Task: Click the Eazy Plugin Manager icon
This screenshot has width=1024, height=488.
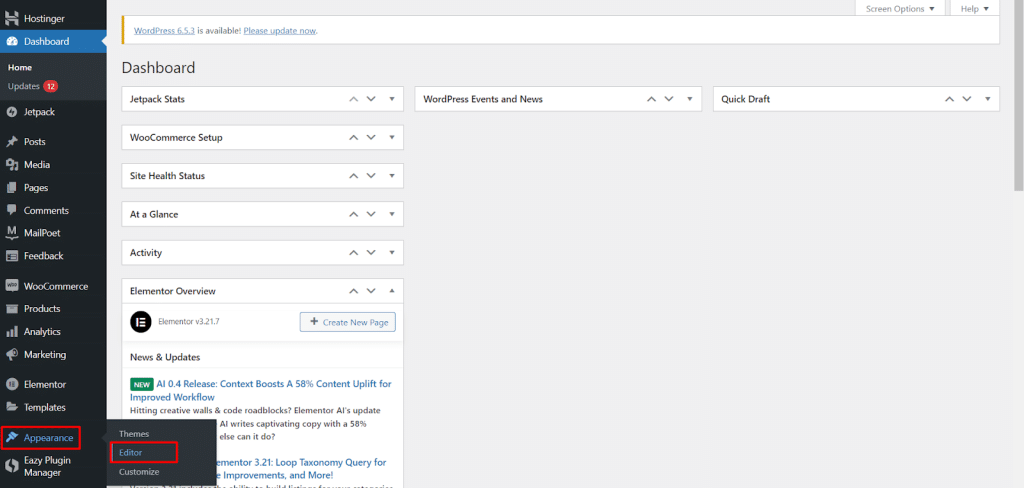Action: tap(12, 466)
